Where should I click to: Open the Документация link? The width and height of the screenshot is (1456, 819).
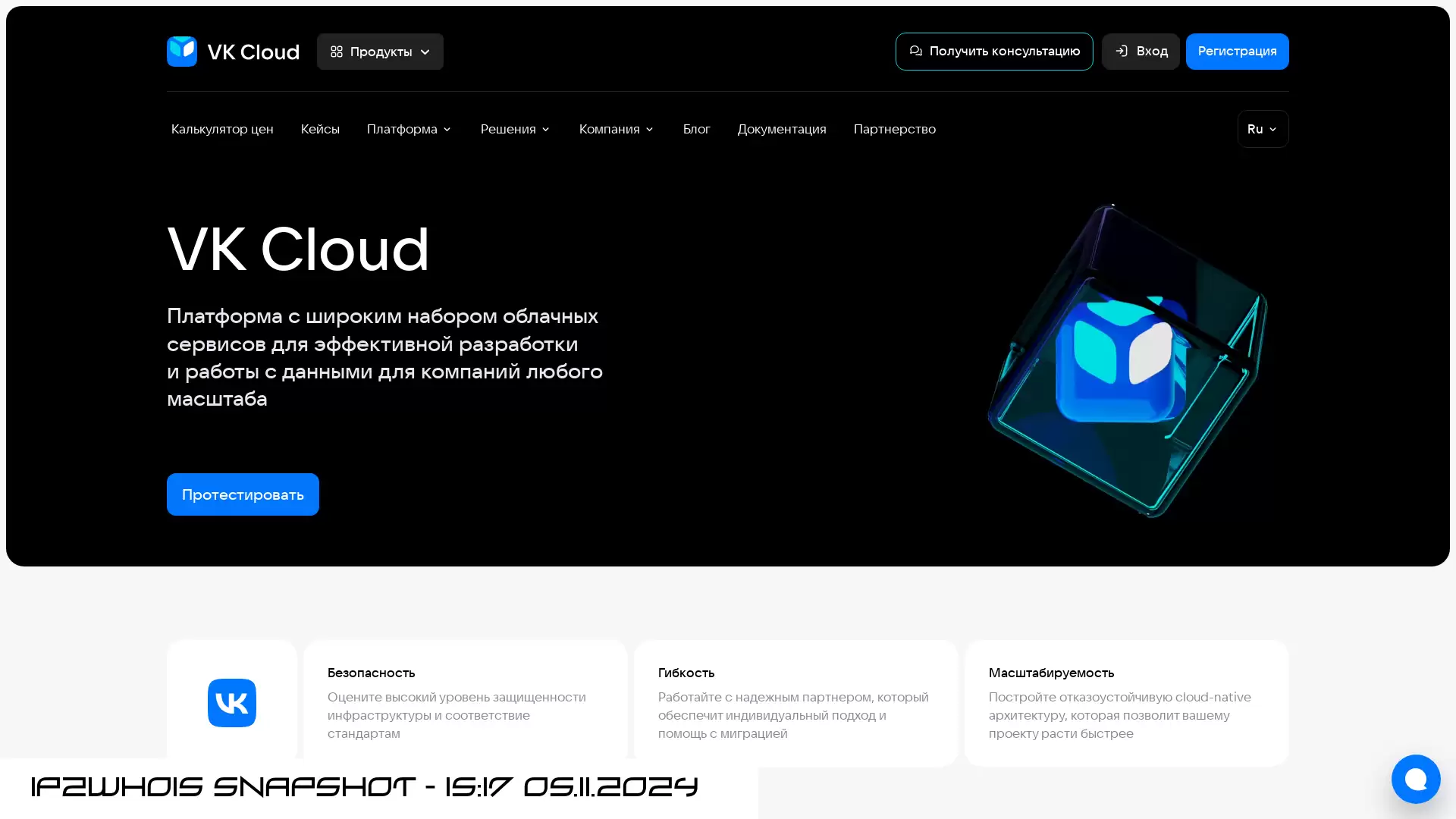pos(782,129)
